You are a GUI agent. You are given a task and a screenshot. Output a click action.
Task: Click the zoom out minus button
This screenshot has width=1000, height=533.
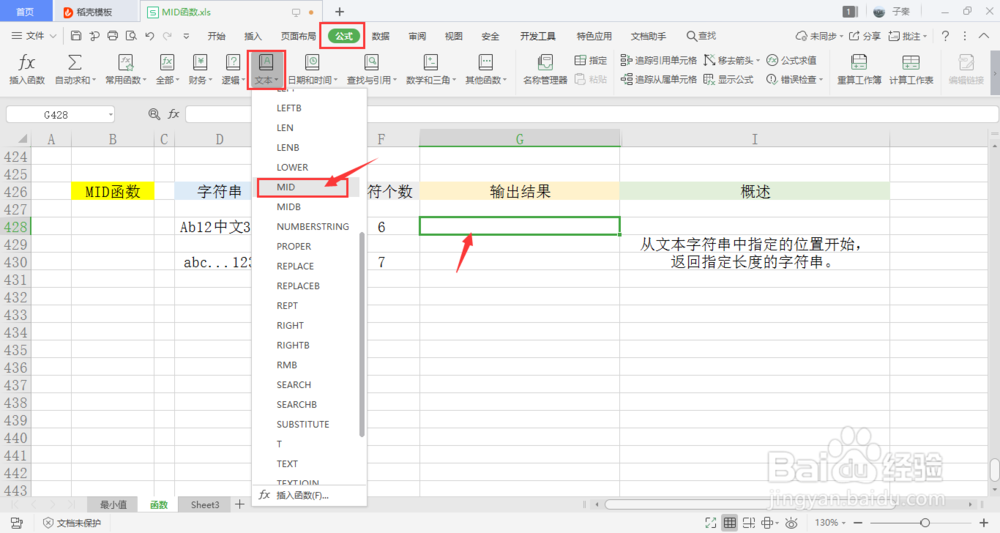click(x=858, y=523)
